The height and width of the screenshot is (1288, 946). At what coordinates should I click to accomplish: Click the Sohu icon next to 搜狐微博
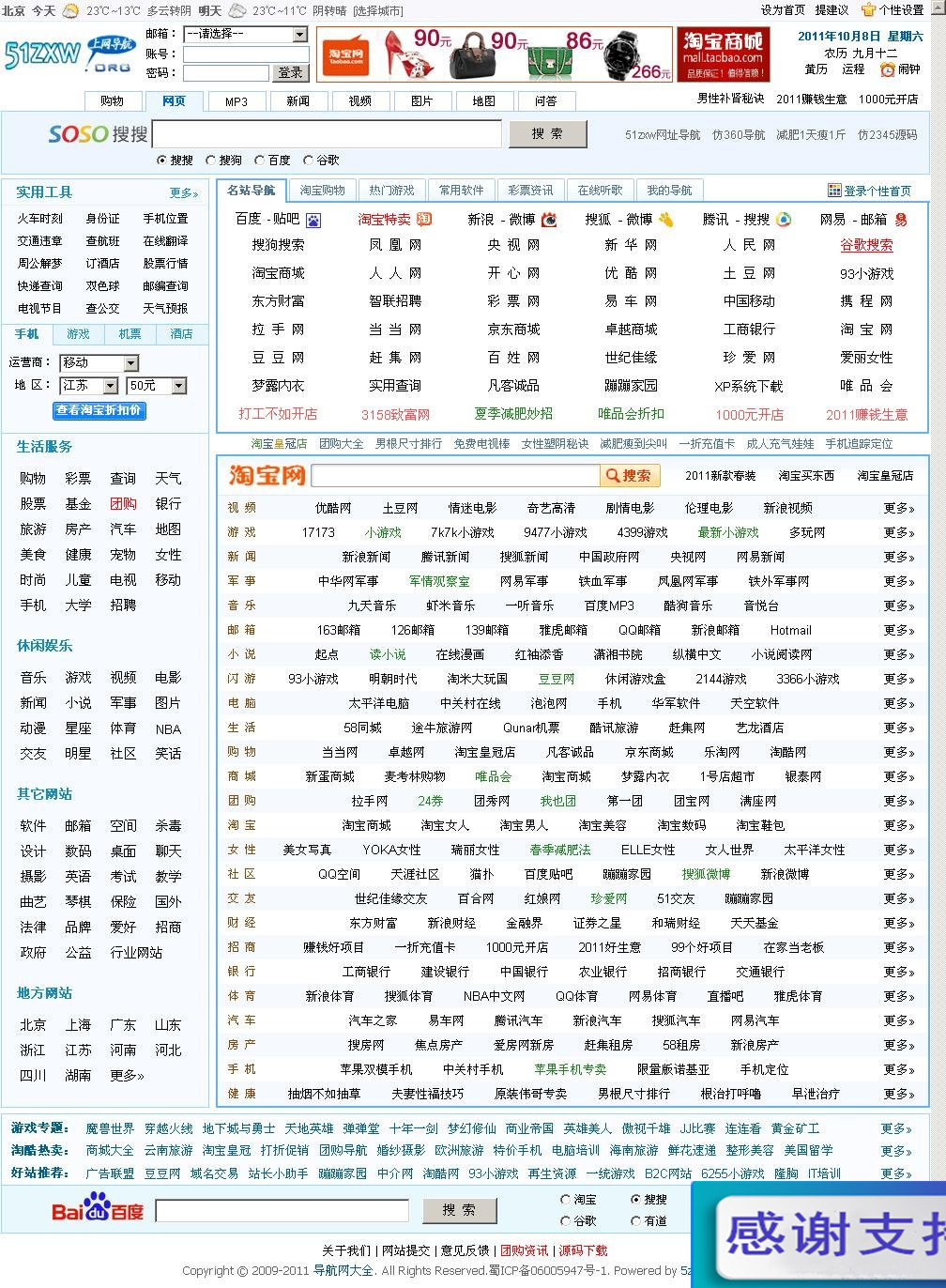(665, 220)
